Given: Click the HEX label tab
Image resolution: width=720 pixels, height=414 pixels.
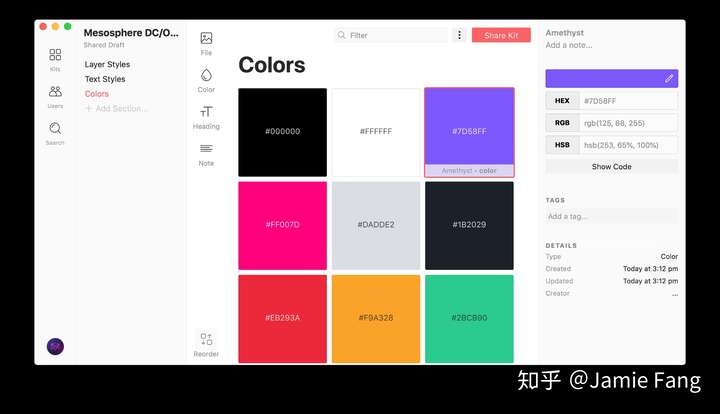Looking at the screenshot, I should [562, 101].
